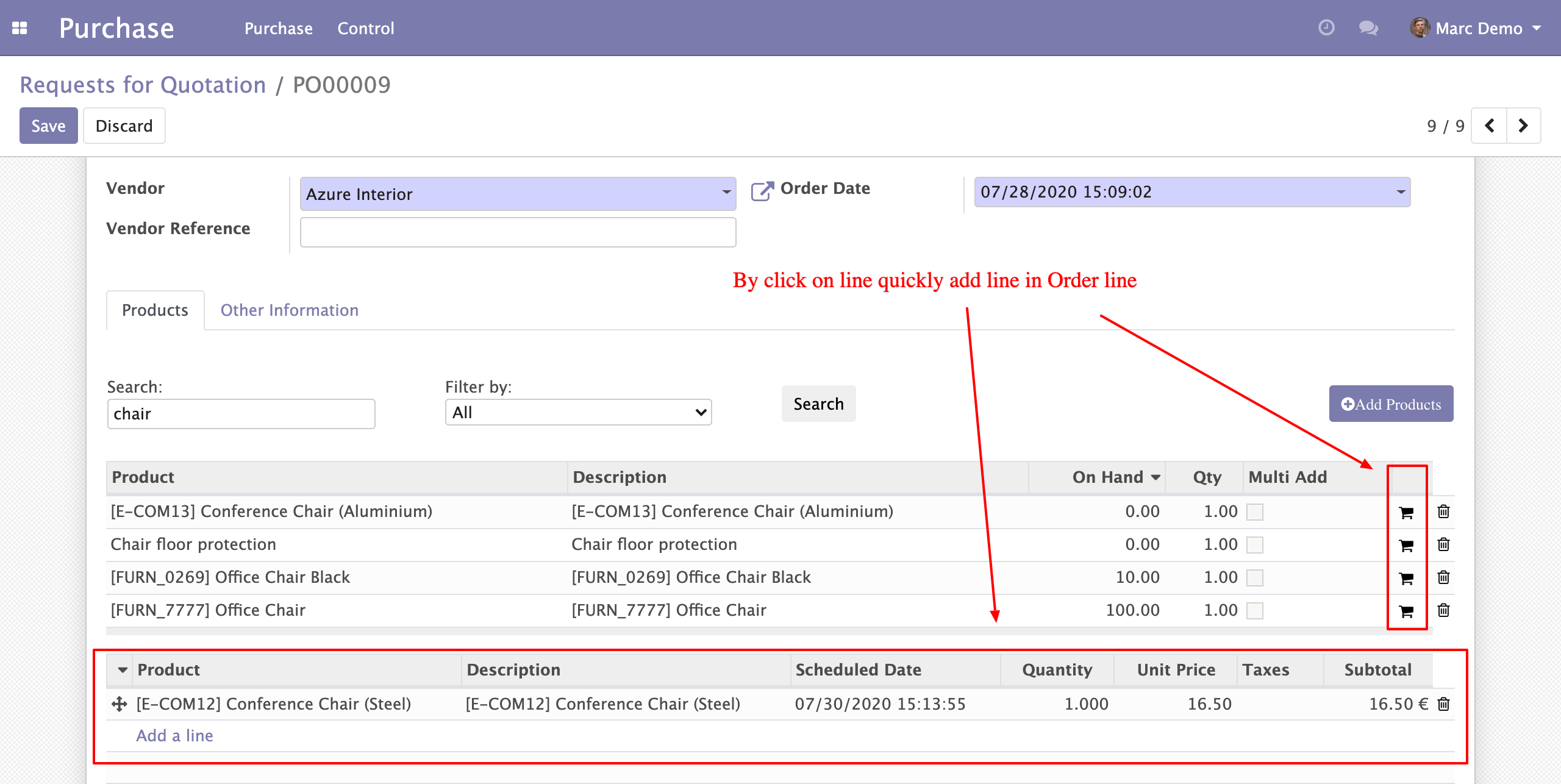Delete the Conference Chair (Aluminium) row

pyautogui.click(x=1443, y=511)
